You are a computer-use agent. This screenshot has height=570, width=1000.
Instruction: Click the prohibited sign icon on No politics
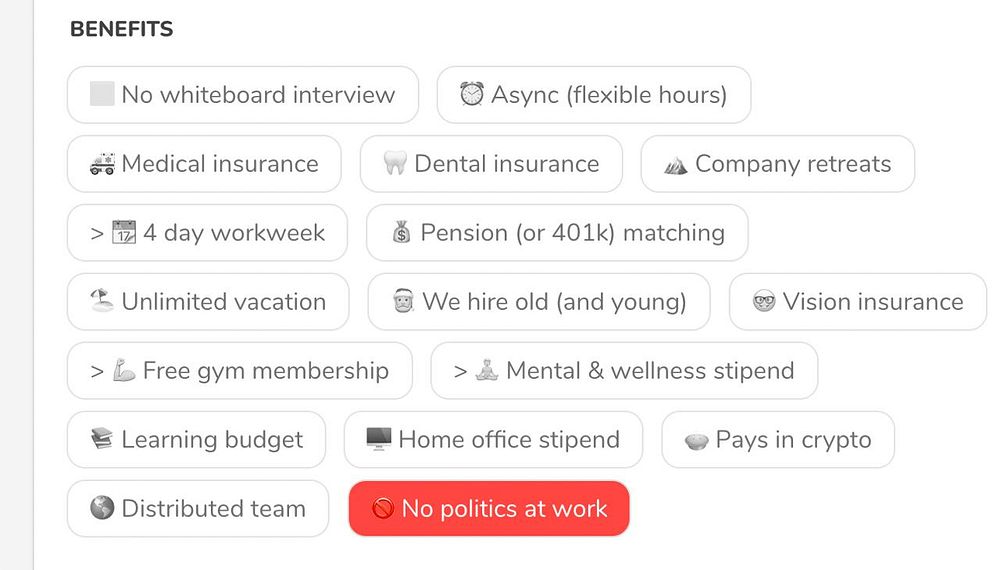pyautogui.click(x=383, y=509)
